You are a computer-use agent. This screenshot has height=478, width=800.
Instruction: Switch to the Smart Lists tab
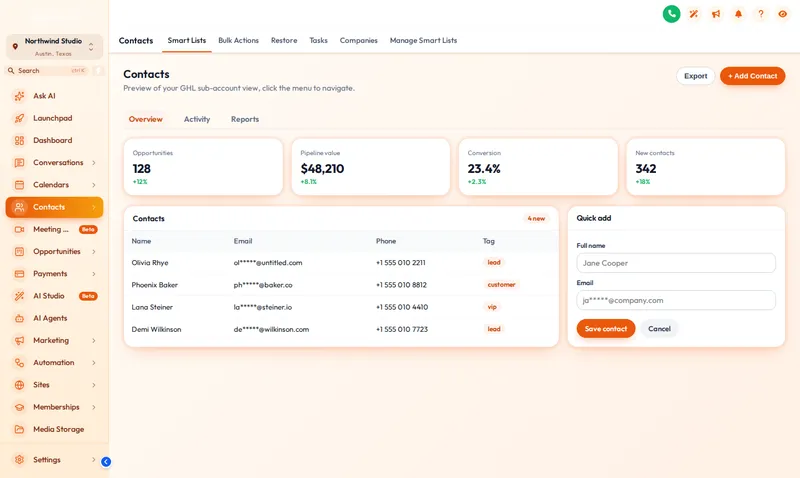click(x=187, y=40)
